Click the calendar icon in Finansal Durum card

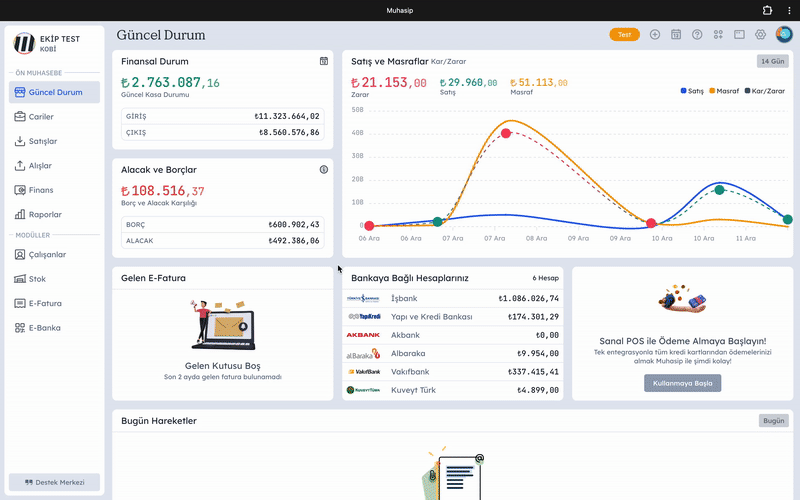(324, 61)
